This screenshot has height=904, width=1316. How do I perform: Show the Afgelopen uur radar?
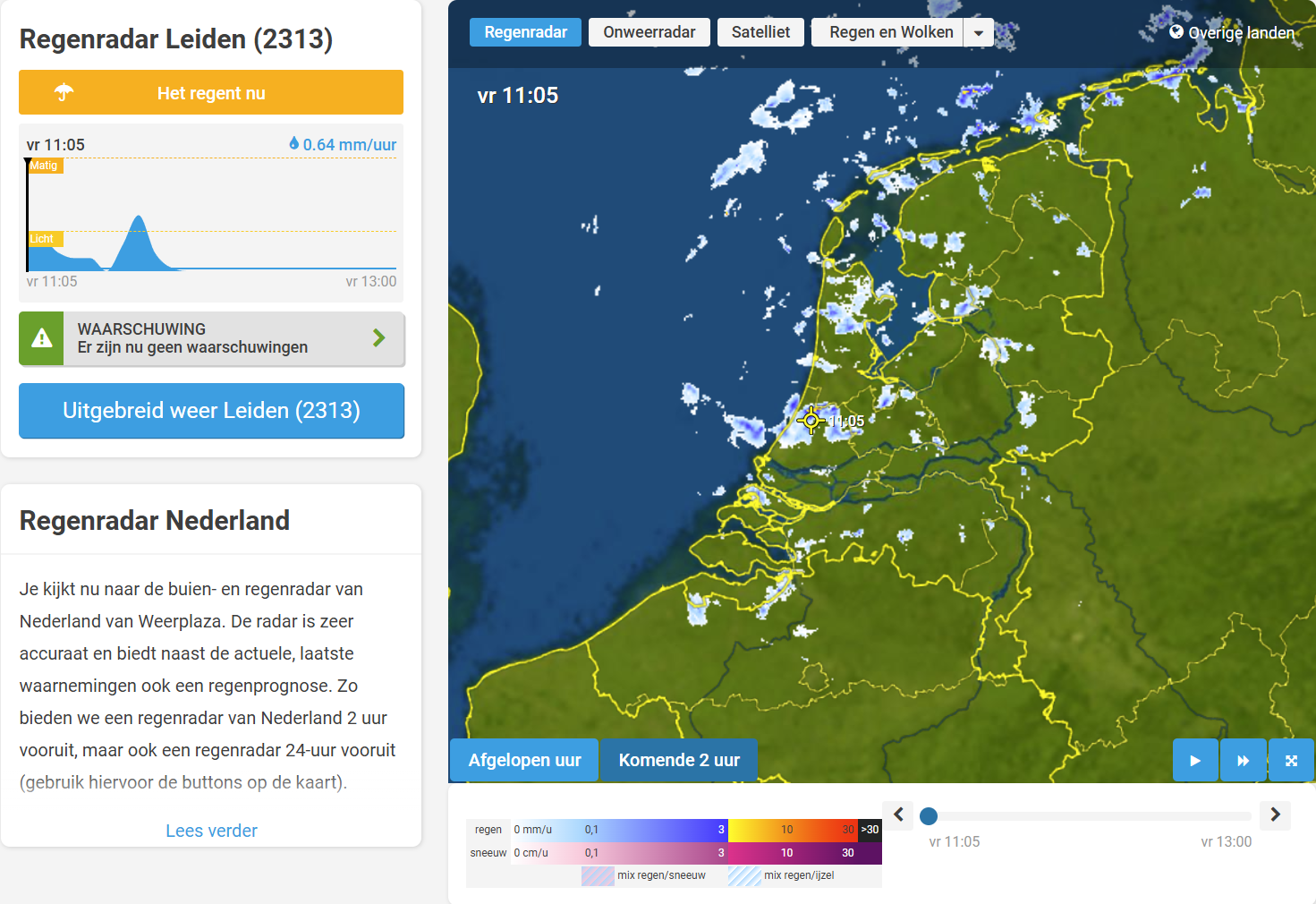[524, 760]
